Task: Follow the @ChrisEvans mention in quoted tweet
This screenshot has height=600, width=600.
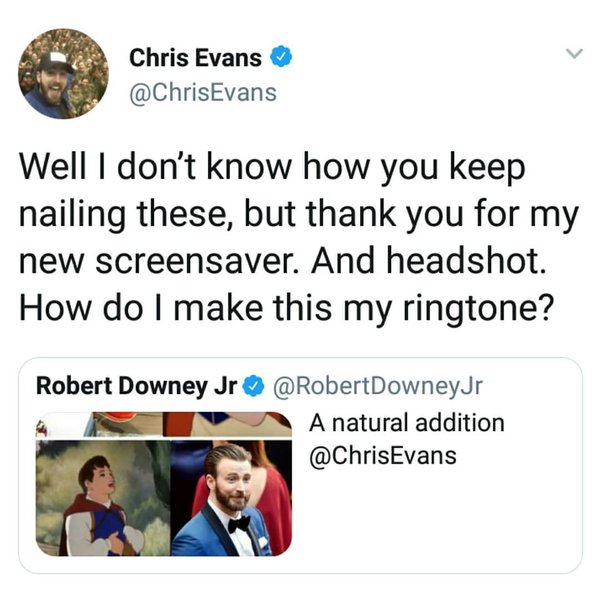Action: tap(383, 456)
